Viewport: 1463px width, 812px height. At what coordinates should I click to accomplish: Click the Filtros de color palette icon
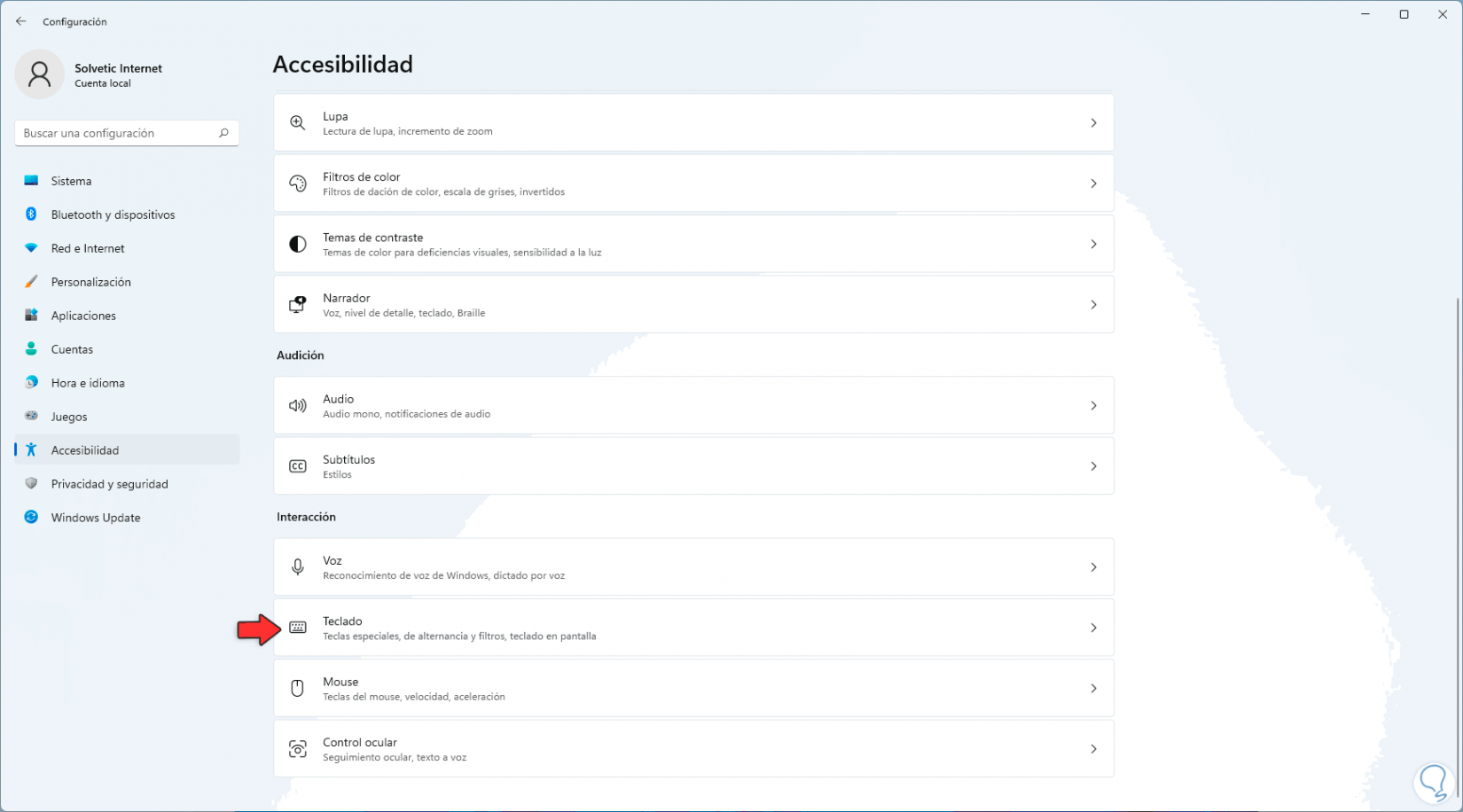click(298, 183)
